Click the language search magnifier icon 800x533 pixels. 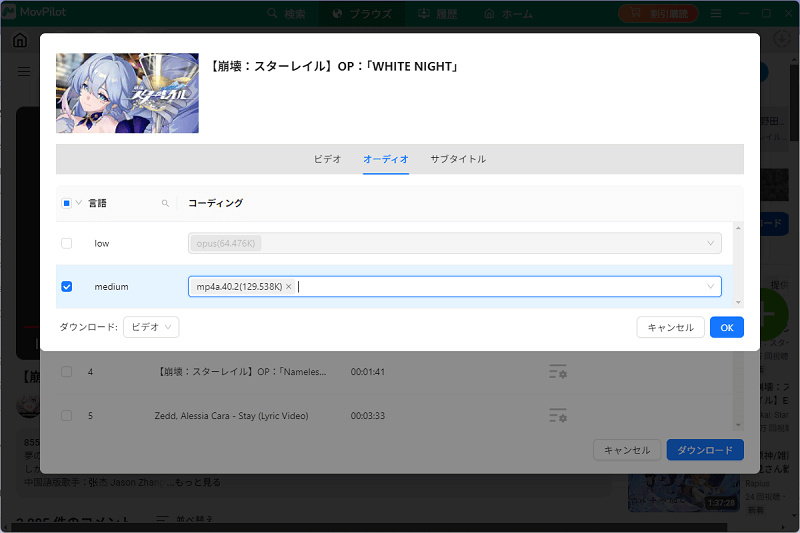point(165,203)
